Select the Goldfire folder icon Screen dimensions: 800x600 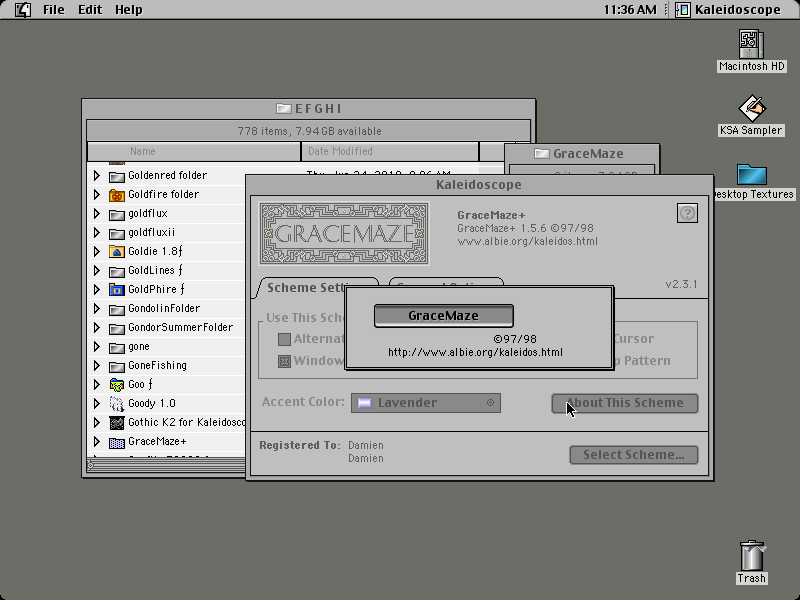(x=117, y=195)
